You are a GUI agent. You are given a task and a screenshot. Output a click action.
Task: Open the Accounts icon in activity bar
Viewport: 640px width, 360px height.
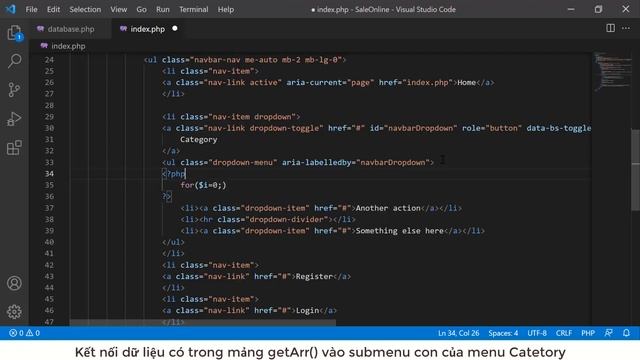pyautogui.click(x=14, y=283)
